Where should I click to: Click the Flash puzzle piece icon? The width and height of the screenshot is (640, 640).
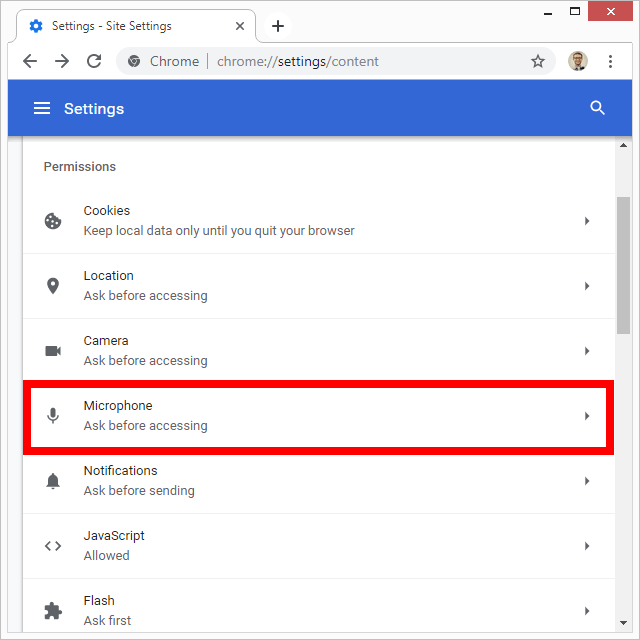coord(53,611)
